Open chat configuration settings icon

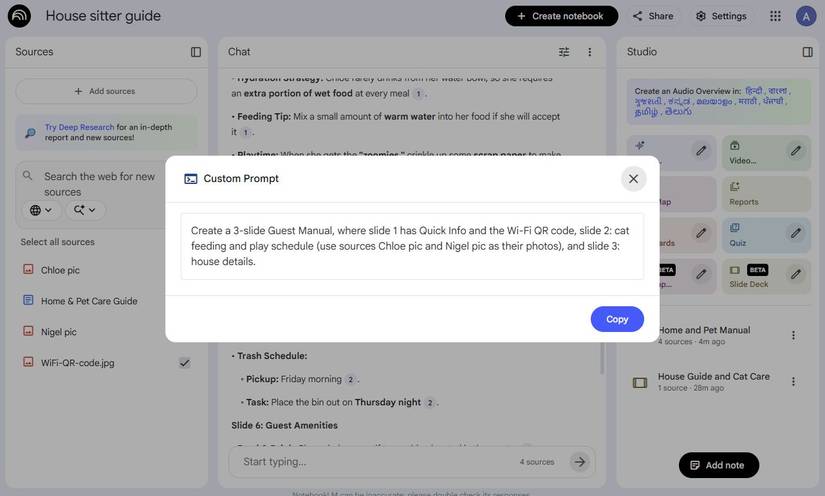tap(564, 52)
